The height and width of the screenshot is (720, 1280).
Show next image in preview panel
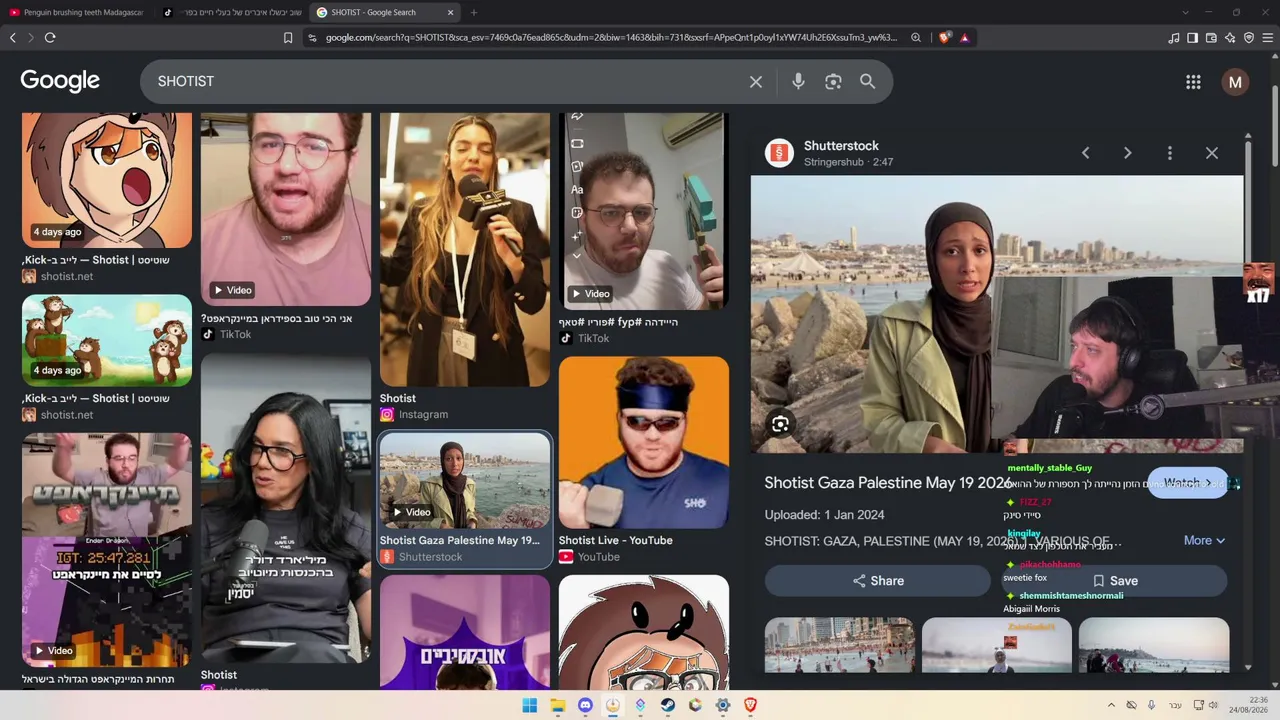1127,153
